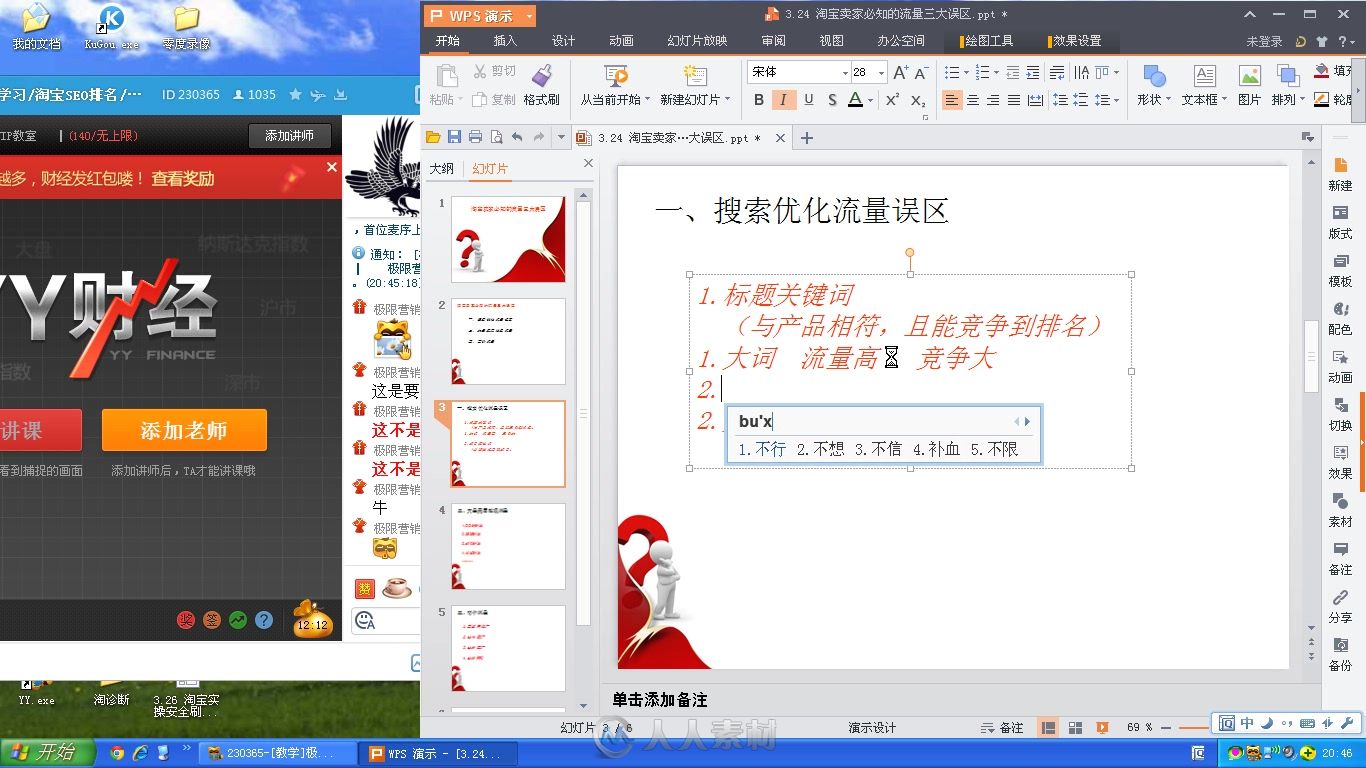This screenshot has height=768, width=1366.
Task: Switch to the 幻灯片放映 ribbon tab
Action: click(x=697, y=41)
